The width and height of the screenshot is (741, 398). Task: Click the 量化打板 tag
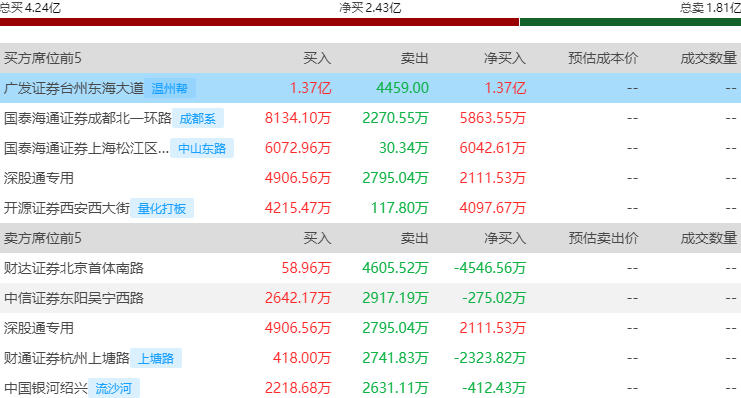[162, 208]
